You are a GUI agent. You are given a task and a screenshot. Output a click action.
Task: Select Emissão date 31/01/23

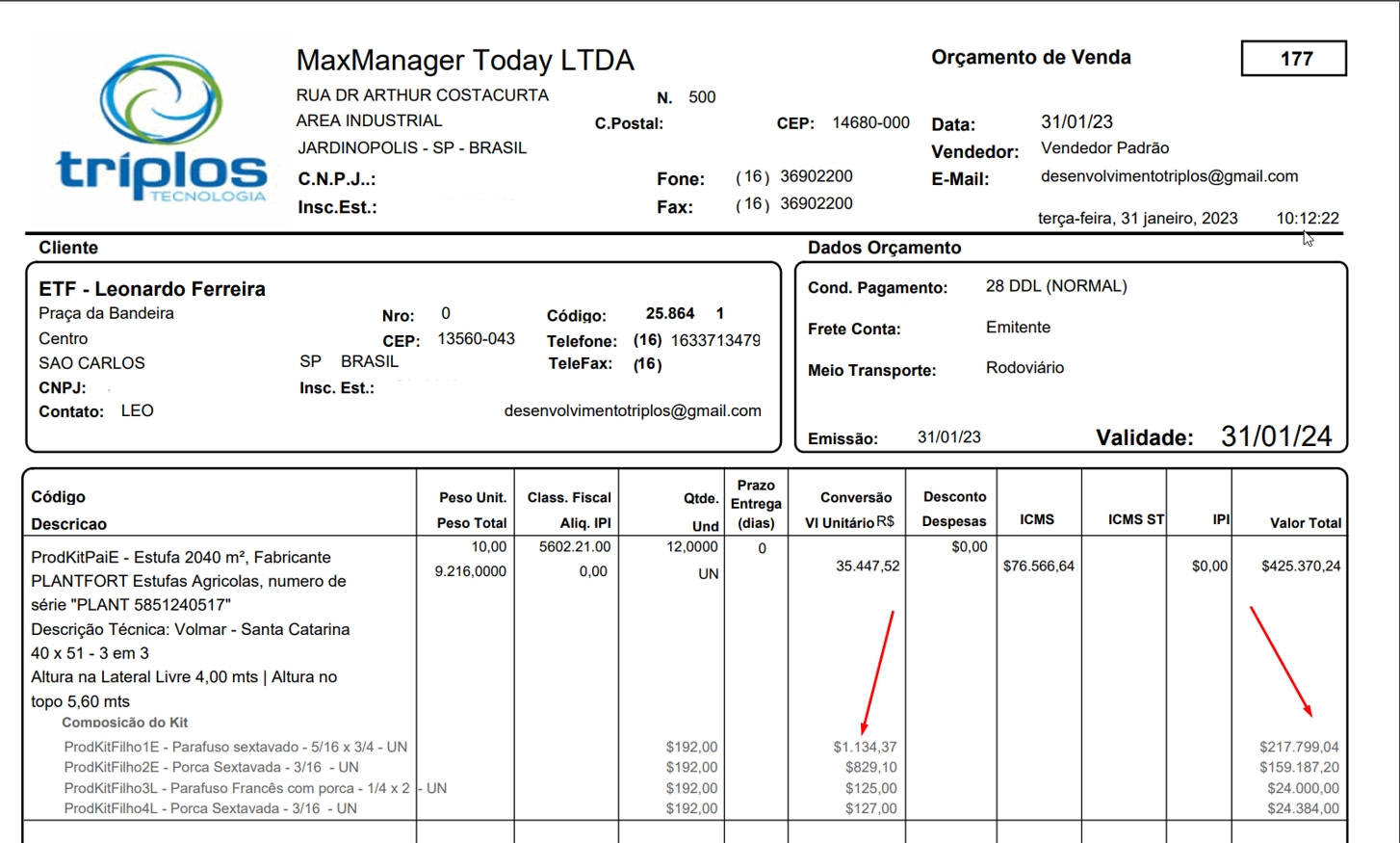948,437
